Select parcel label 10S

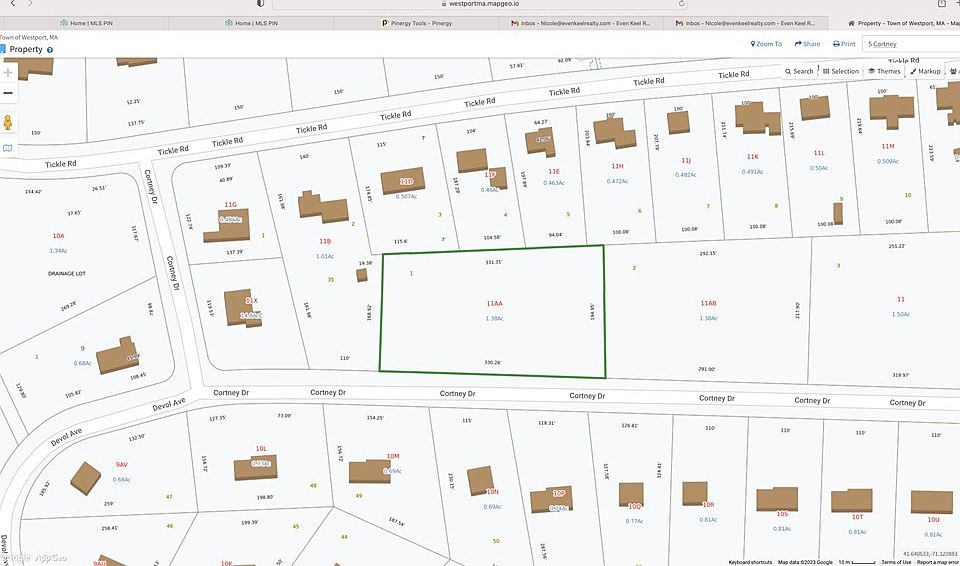point(782,514)
